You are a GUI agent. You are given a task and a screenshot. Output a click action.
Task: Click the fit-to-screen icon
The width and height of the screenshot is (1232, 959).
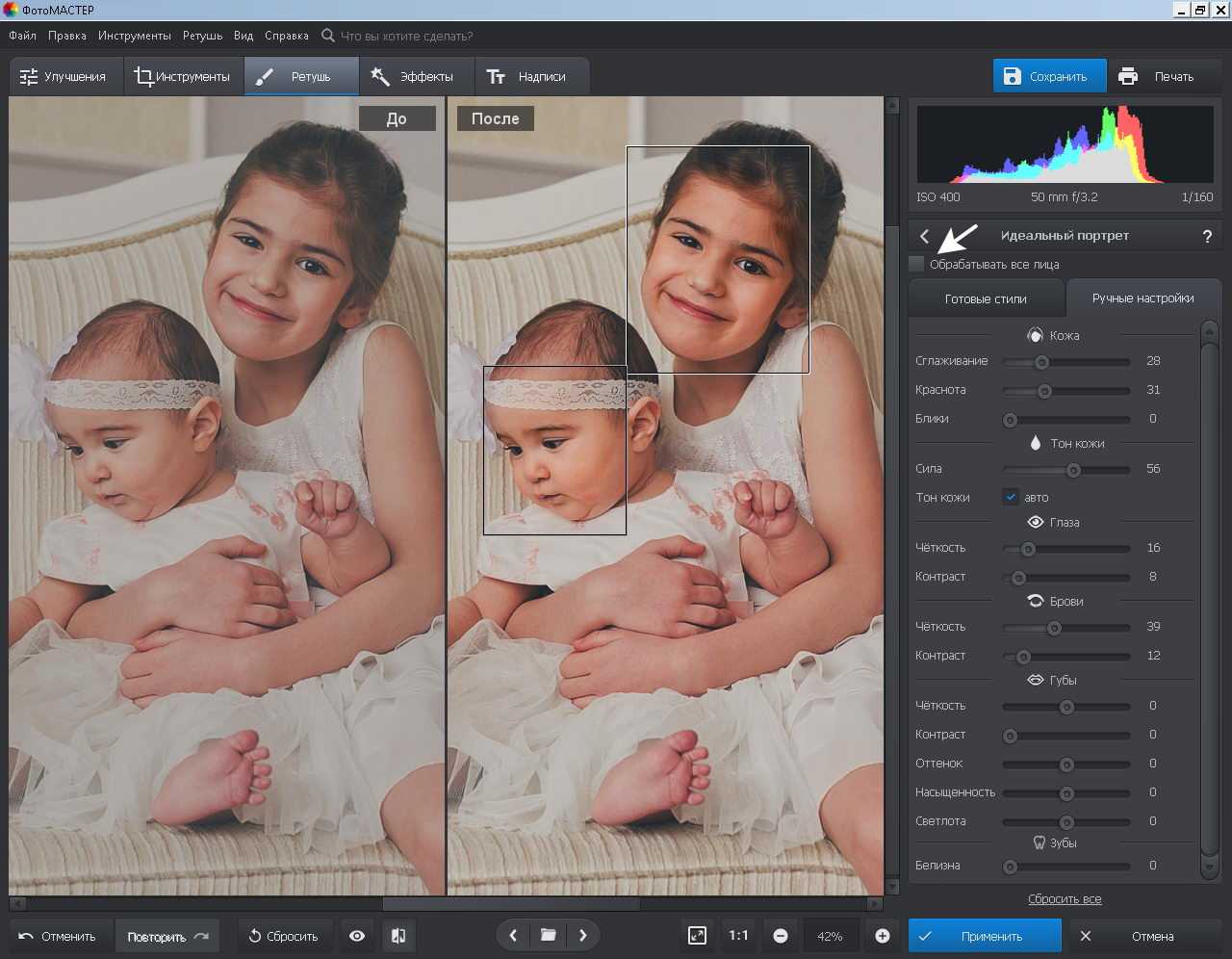tap(697, 936)
